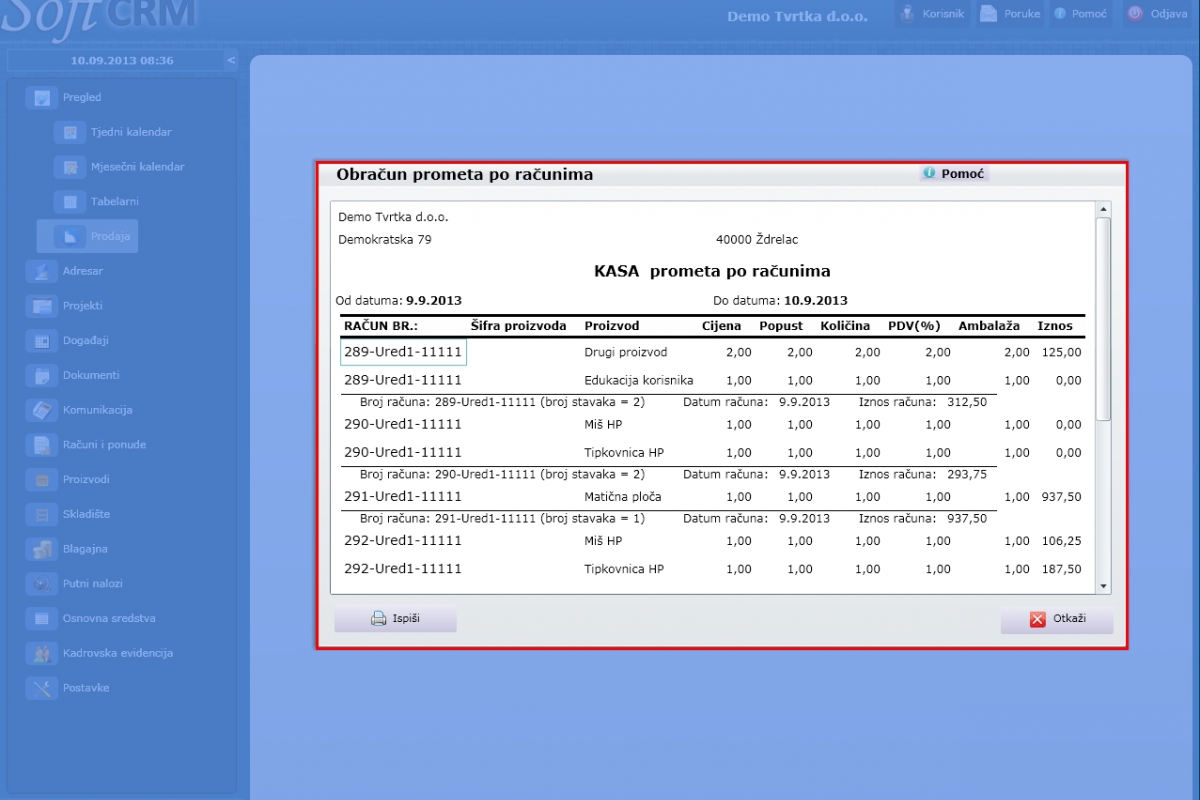Open the Postavke tools icon
The image size is (1200, 800).
pos(42,688)
